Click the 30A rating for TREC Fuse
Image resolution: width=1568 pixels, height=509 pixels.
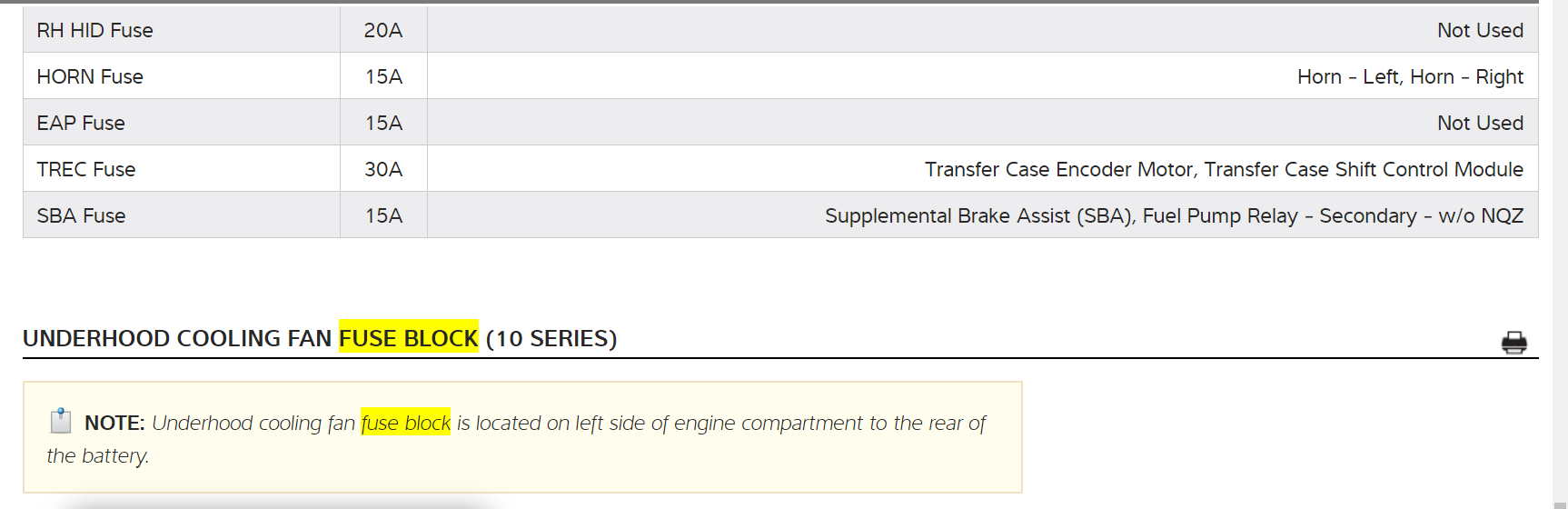point(383,169)
